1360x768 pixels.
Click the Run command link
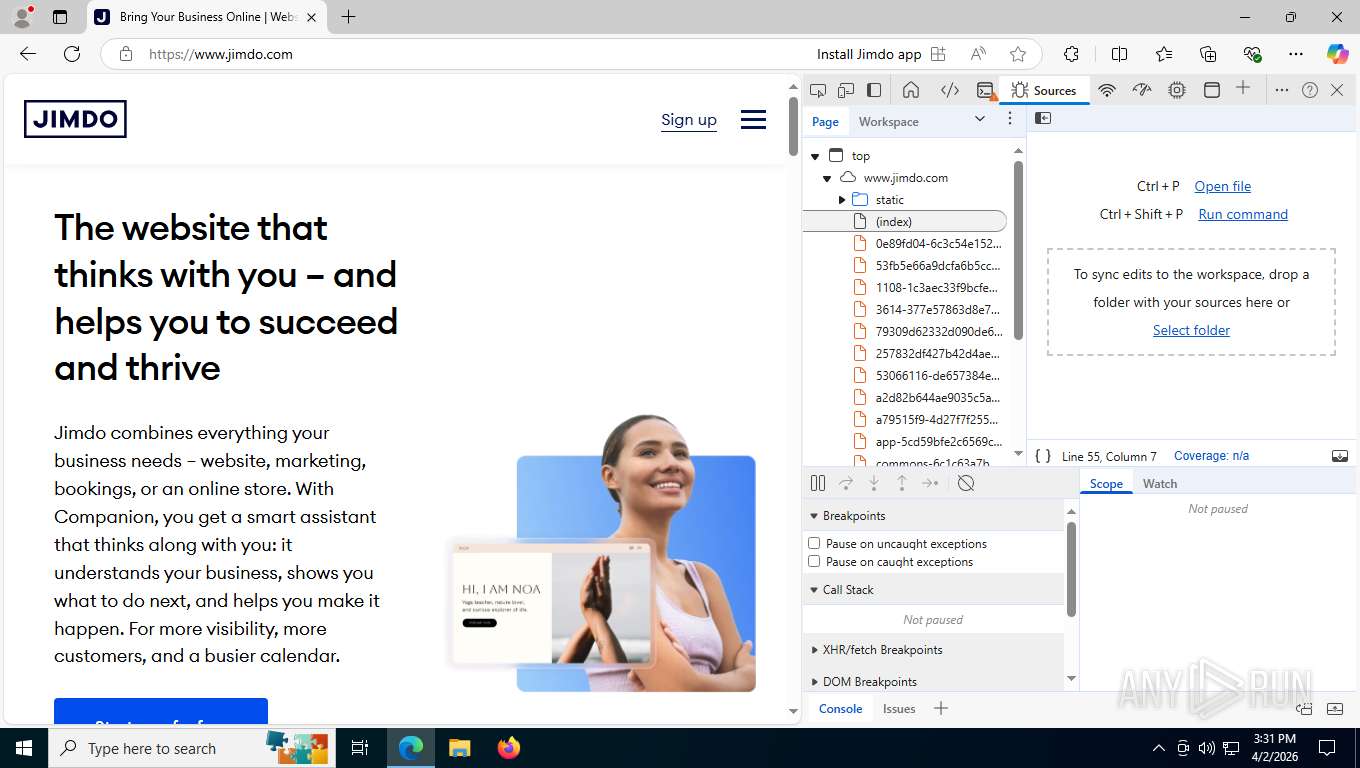1243,214
